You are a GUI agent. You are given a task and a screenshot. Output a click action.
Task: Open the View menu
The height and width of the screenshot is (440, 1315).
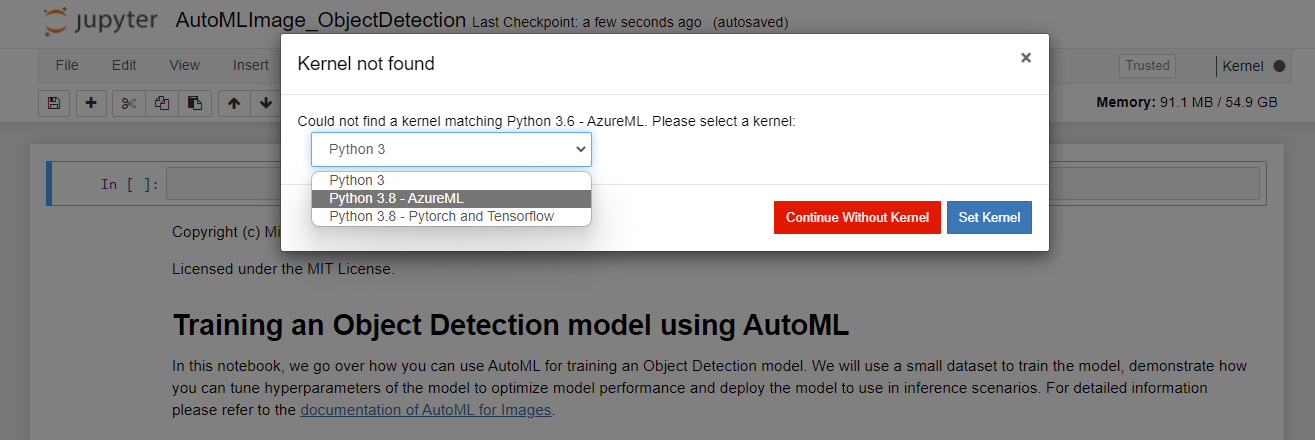[x=184, y=65]
